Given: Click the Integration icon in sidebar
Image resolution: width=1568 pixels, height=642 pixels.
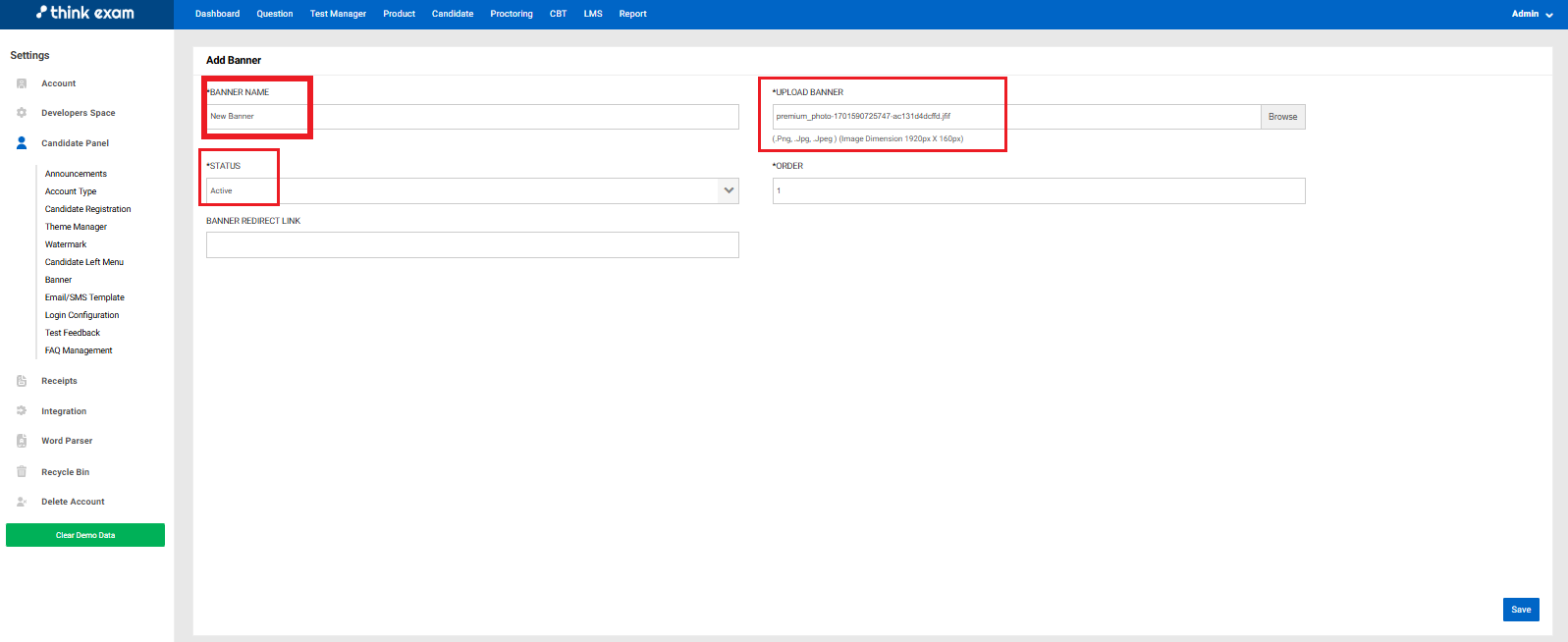Looking at the screenshot, I should coord(22,411).
